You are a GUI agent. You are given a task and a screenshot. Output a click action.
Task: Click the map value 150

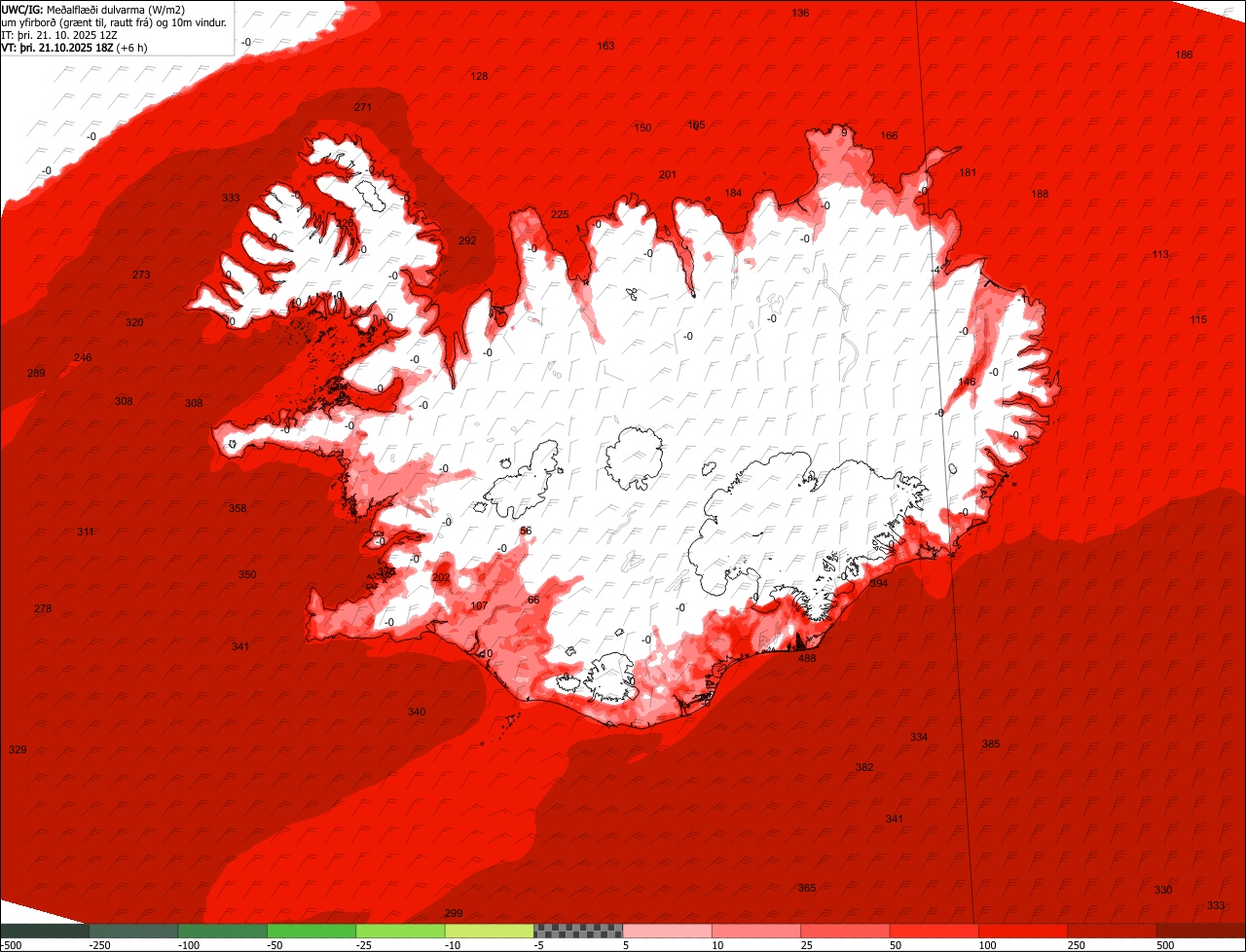coord(642,128)
